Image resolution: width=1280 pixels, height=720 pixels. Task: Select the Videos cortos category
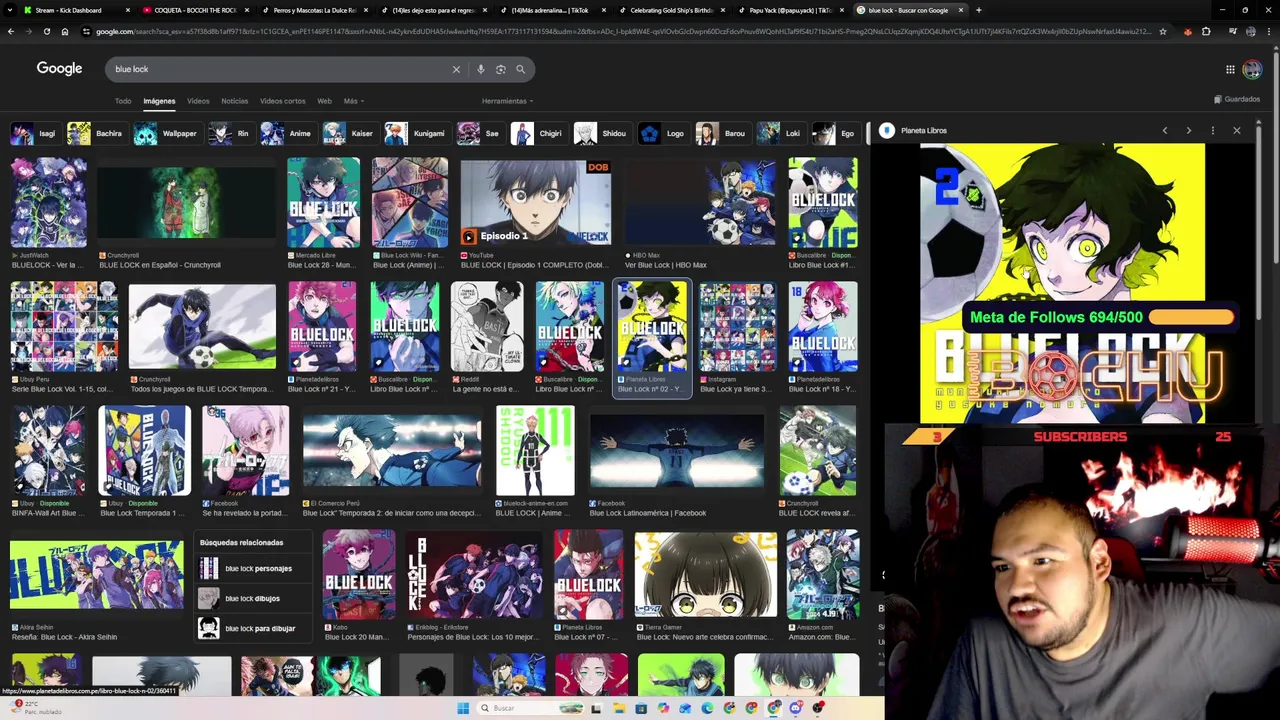coord(283,101)
